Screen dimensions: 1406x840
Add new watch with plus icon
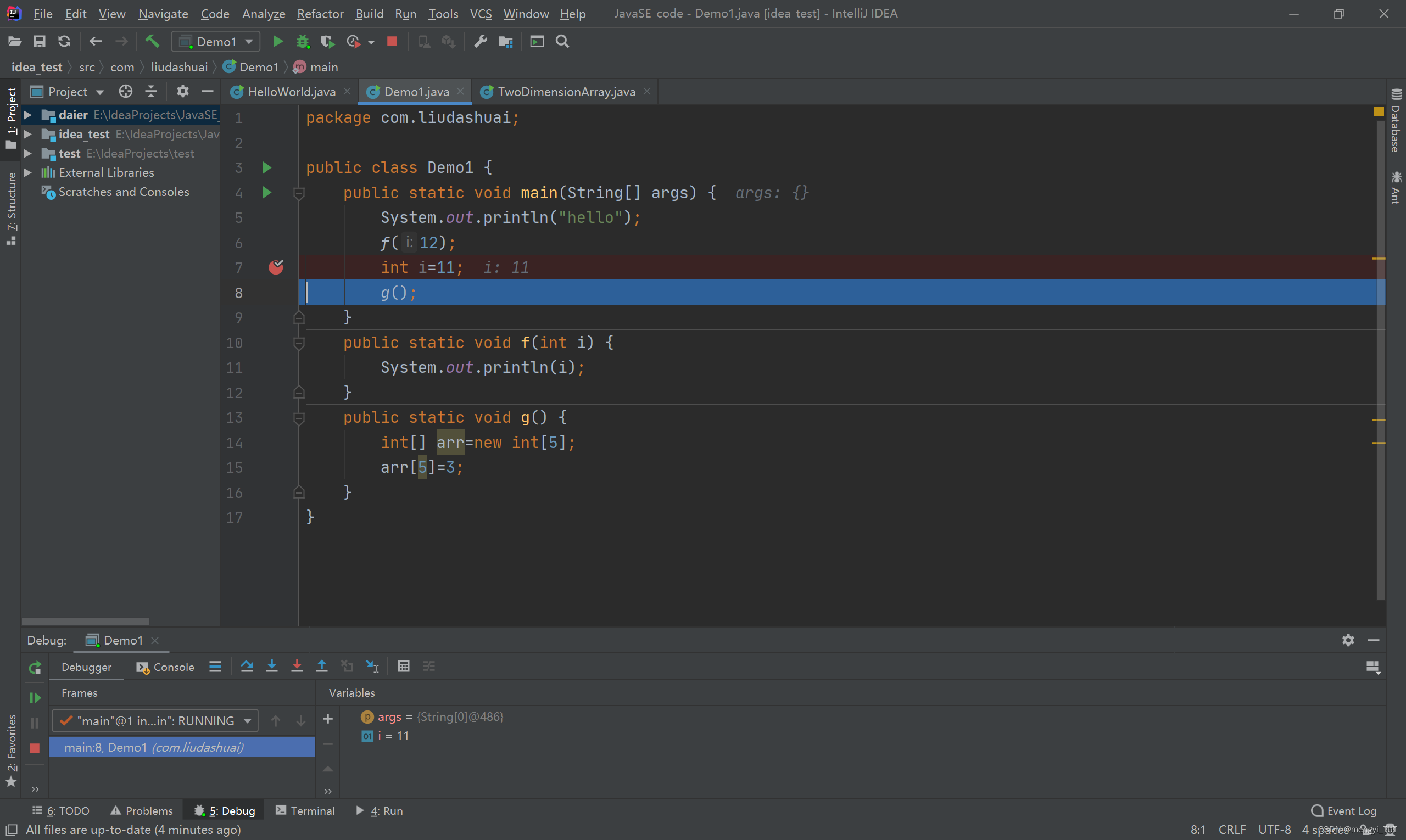328,719
